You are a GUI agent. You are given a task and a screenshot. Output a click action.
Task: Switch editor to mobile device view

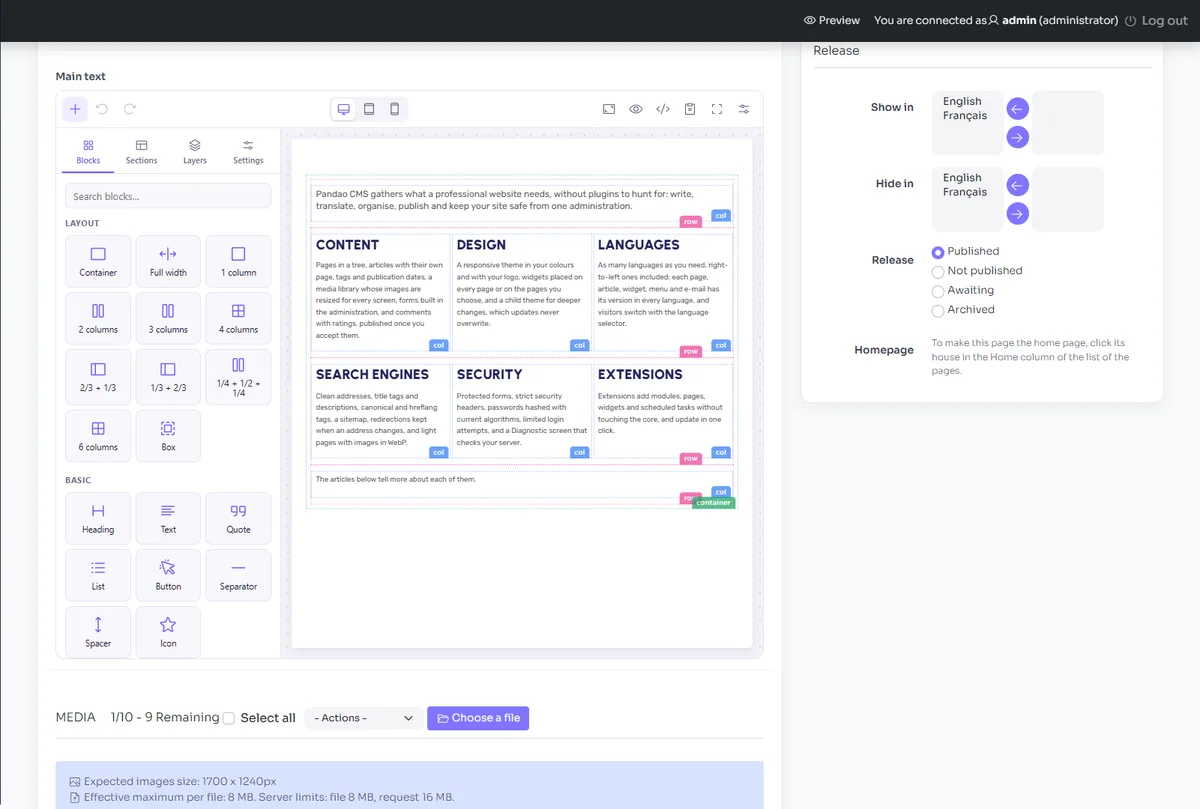395,109
